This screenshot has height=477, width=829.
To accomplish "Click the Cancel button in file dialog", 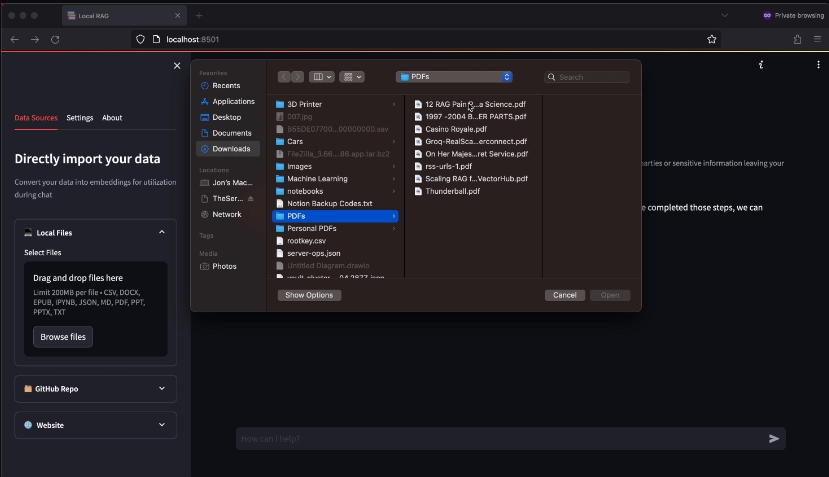I will coord(564,295).
